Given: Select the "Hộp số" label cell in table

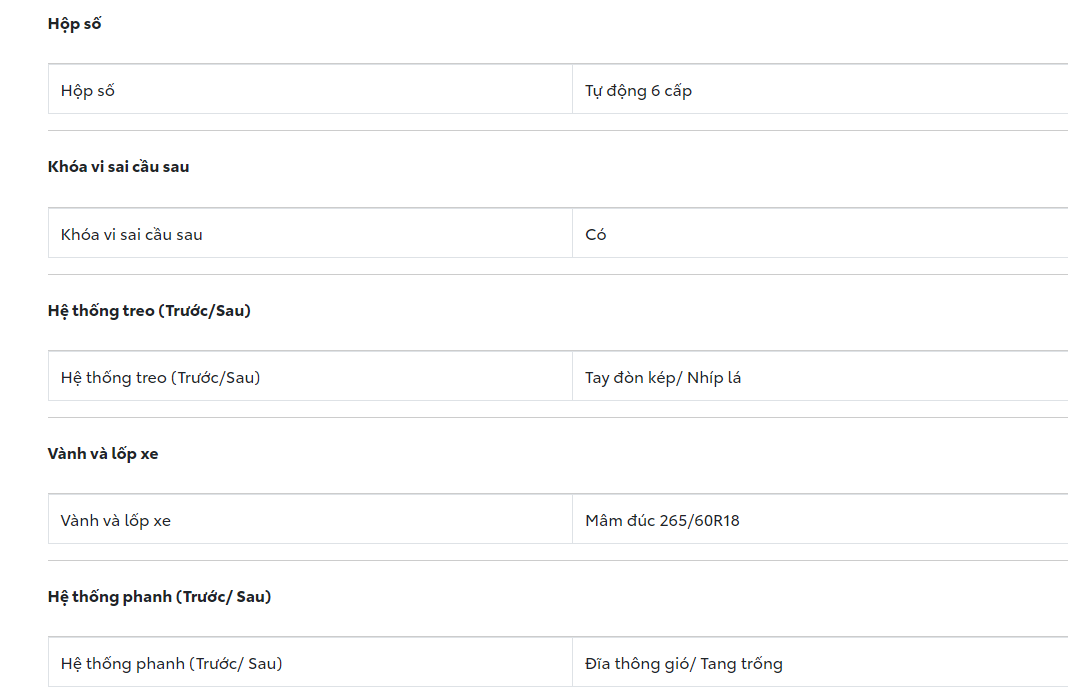Looking at the screenshot, I should coord(88,91).
